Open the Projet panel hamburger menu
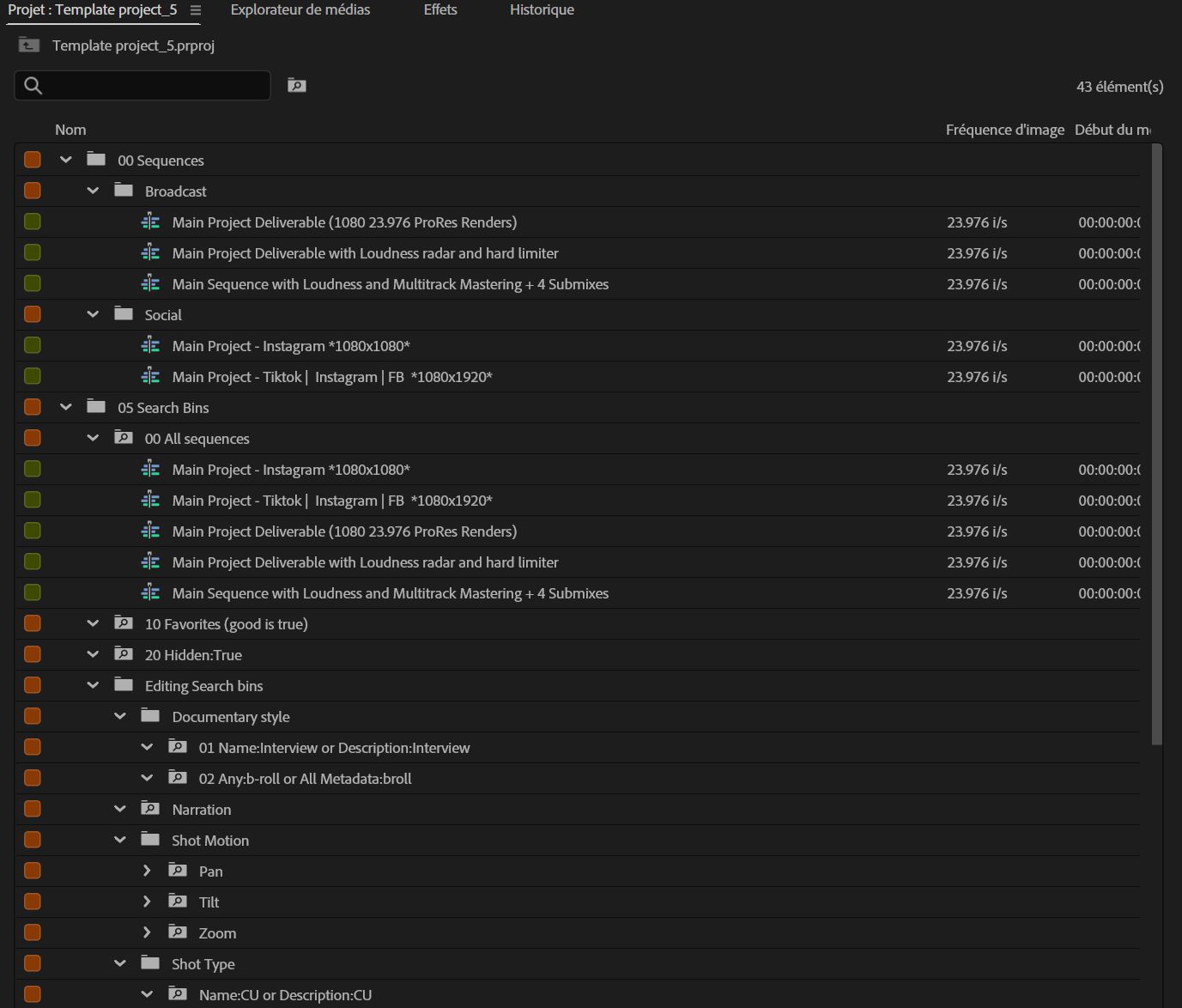The width and height of the screenshot is (1182, 1008). click(196, 10)
